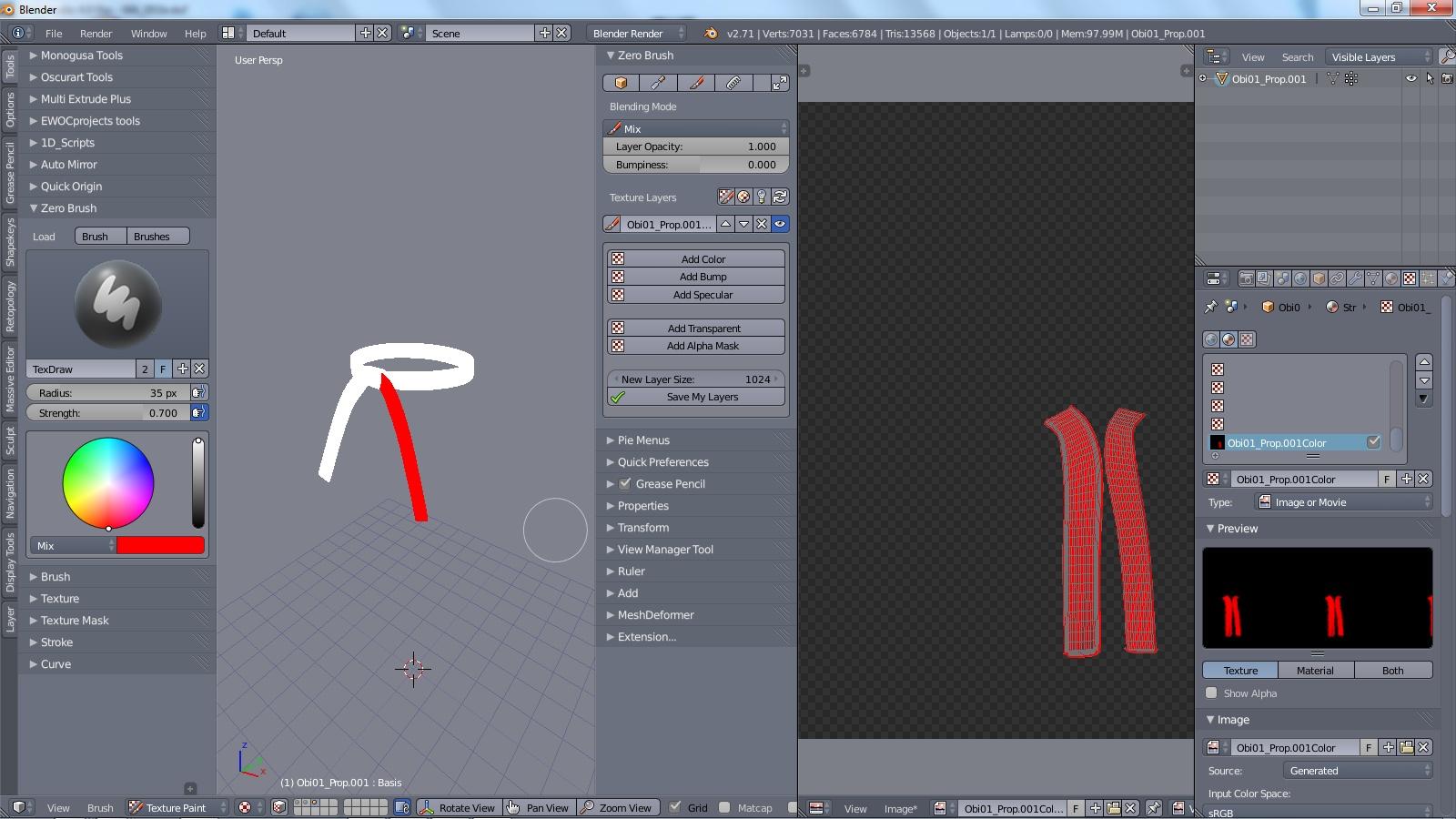This screenshot has width=1456, height=819.
Task: Open the Particles properties tab
Action: pos(1428,278)
